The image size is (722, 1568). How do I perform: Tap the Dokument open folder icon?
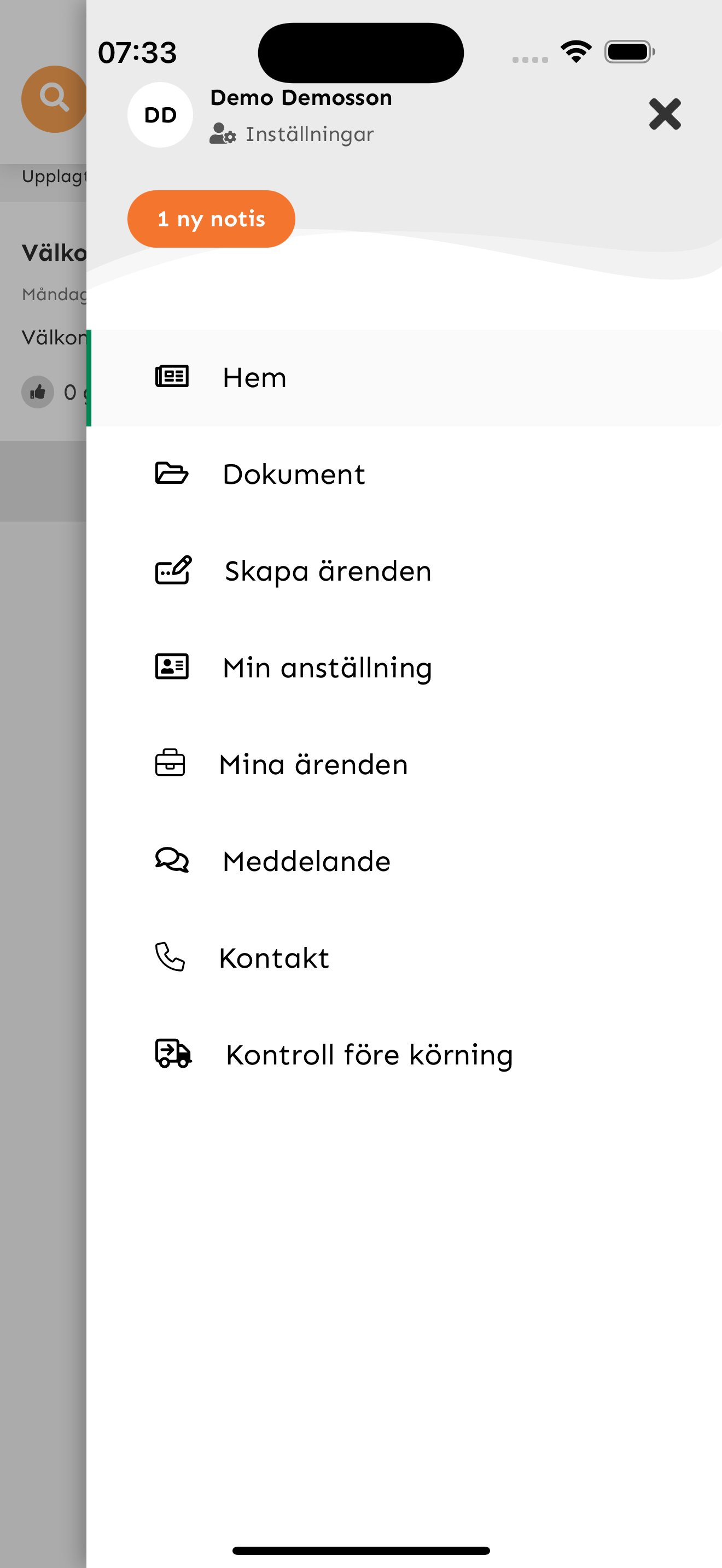[x=172, y=473]
